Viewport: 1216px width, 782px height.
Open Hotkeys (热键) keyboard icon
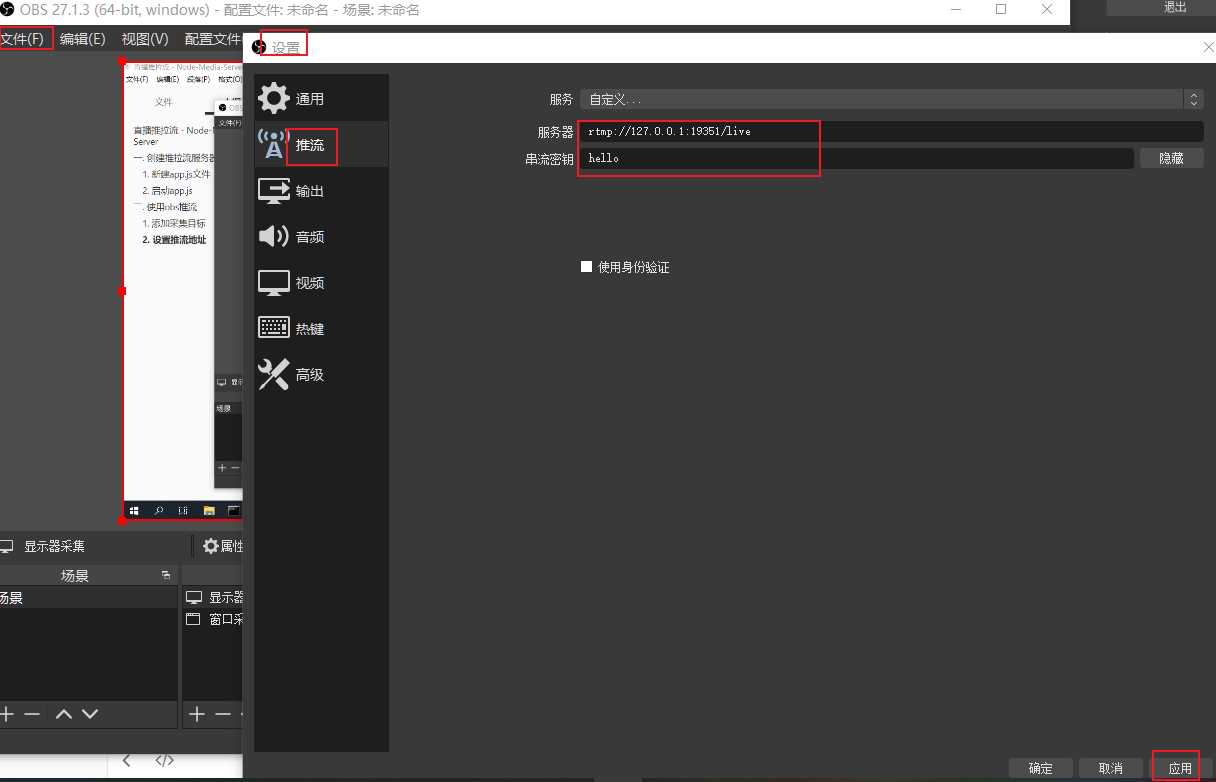point(274,328)
